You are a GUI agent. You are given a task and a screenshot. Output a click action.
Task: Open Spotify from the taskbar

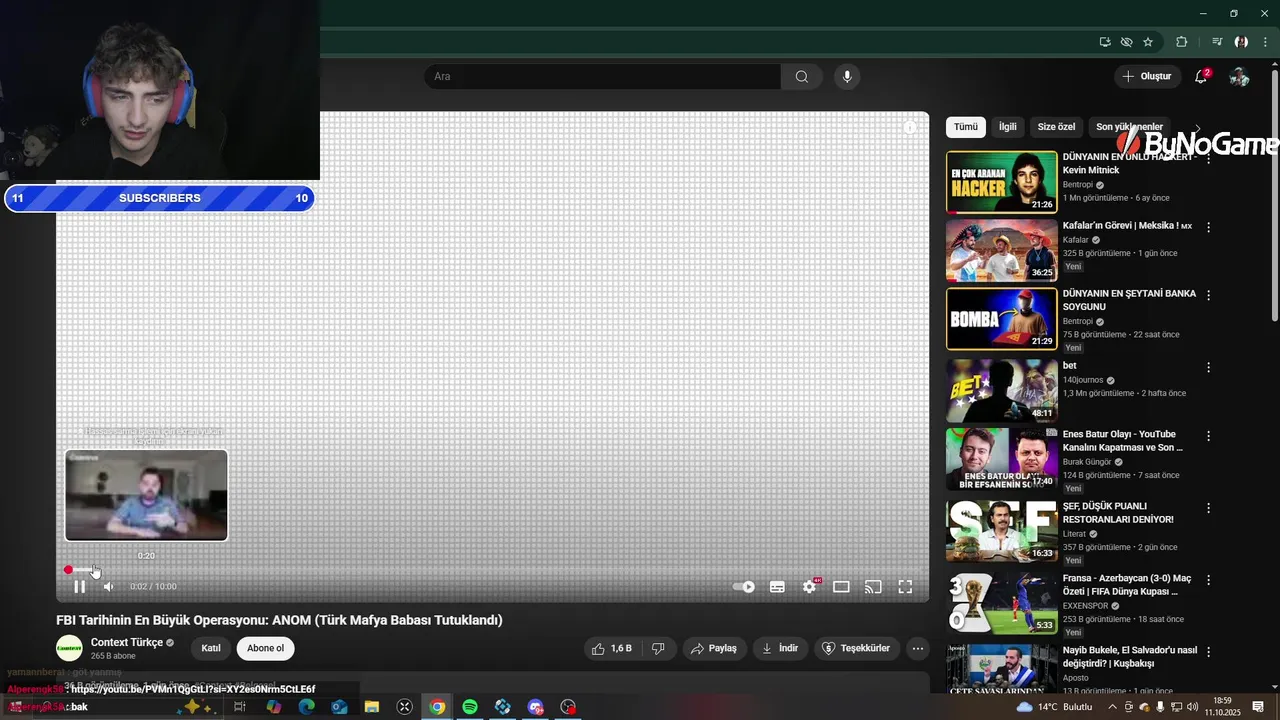[x=470, y=707]
